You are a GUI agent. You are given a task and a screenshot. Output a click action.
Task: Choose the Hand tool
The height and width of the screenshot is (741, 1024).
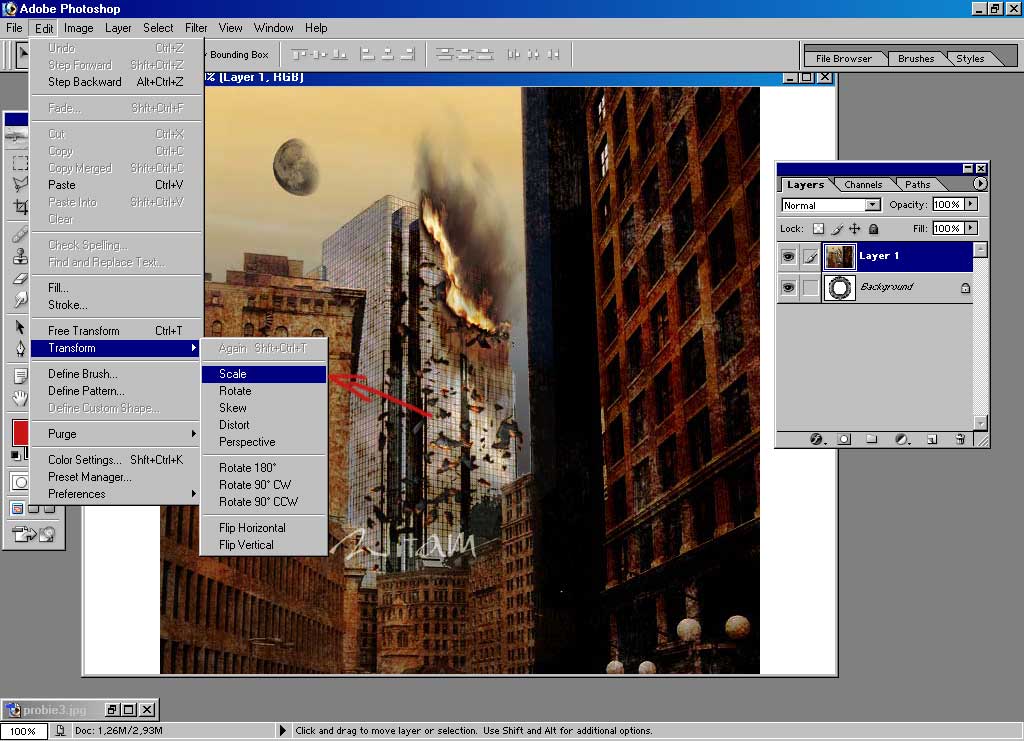[20, 398]
